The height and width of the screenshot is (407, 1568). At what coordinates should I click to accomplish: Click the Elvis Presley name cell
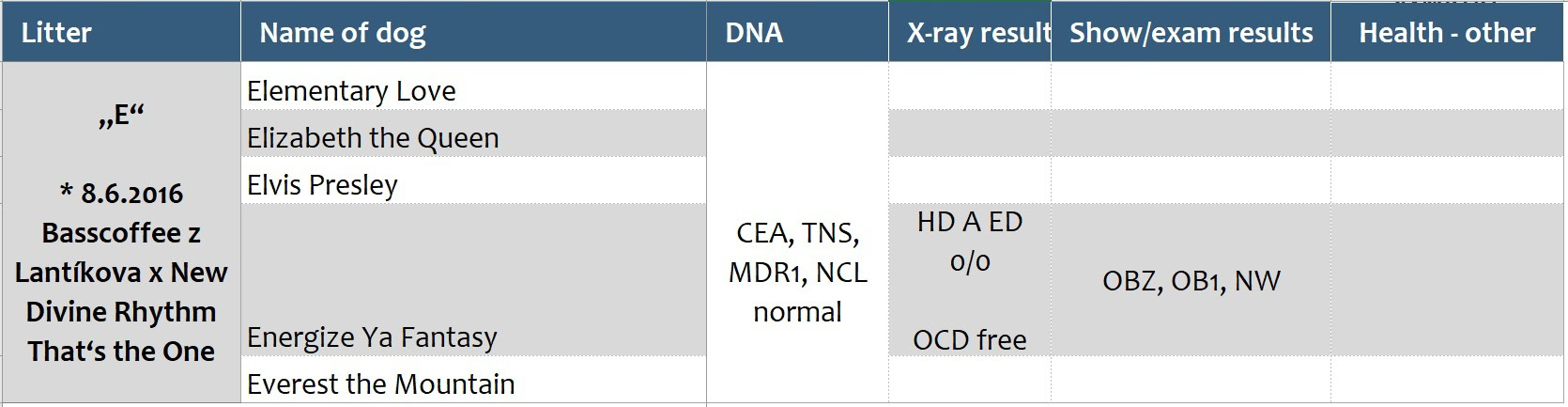pyautogui.click(x=473, y=184)
